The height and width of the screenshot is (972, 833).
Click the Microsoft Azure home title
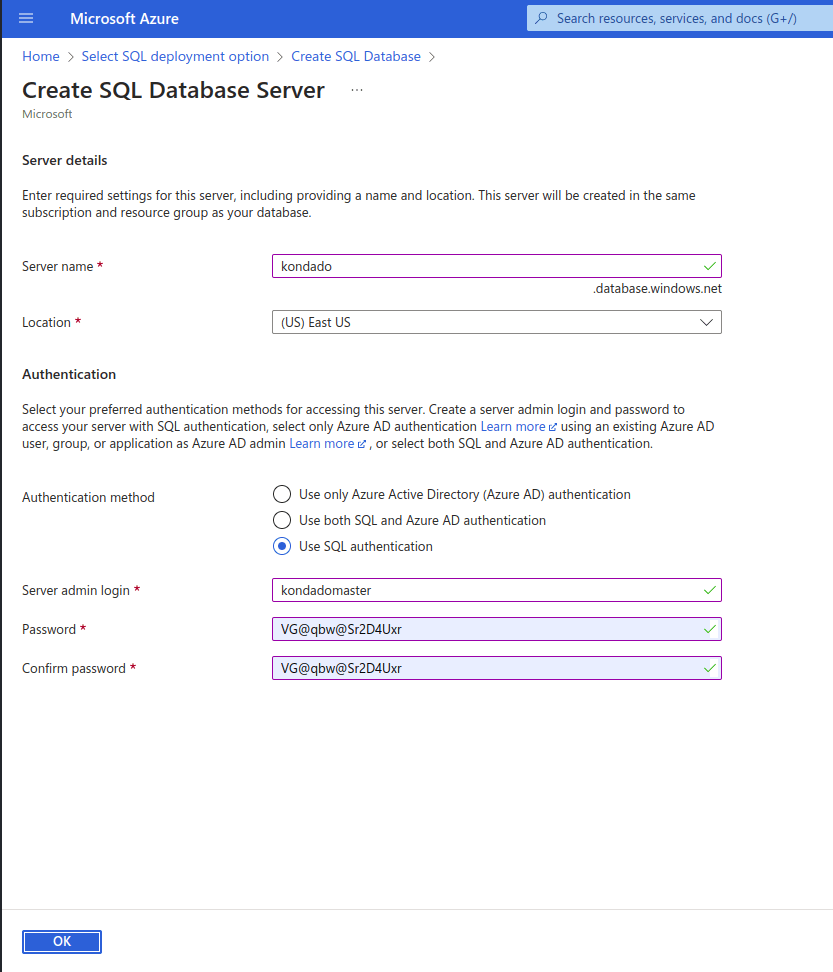pos(124,18)
